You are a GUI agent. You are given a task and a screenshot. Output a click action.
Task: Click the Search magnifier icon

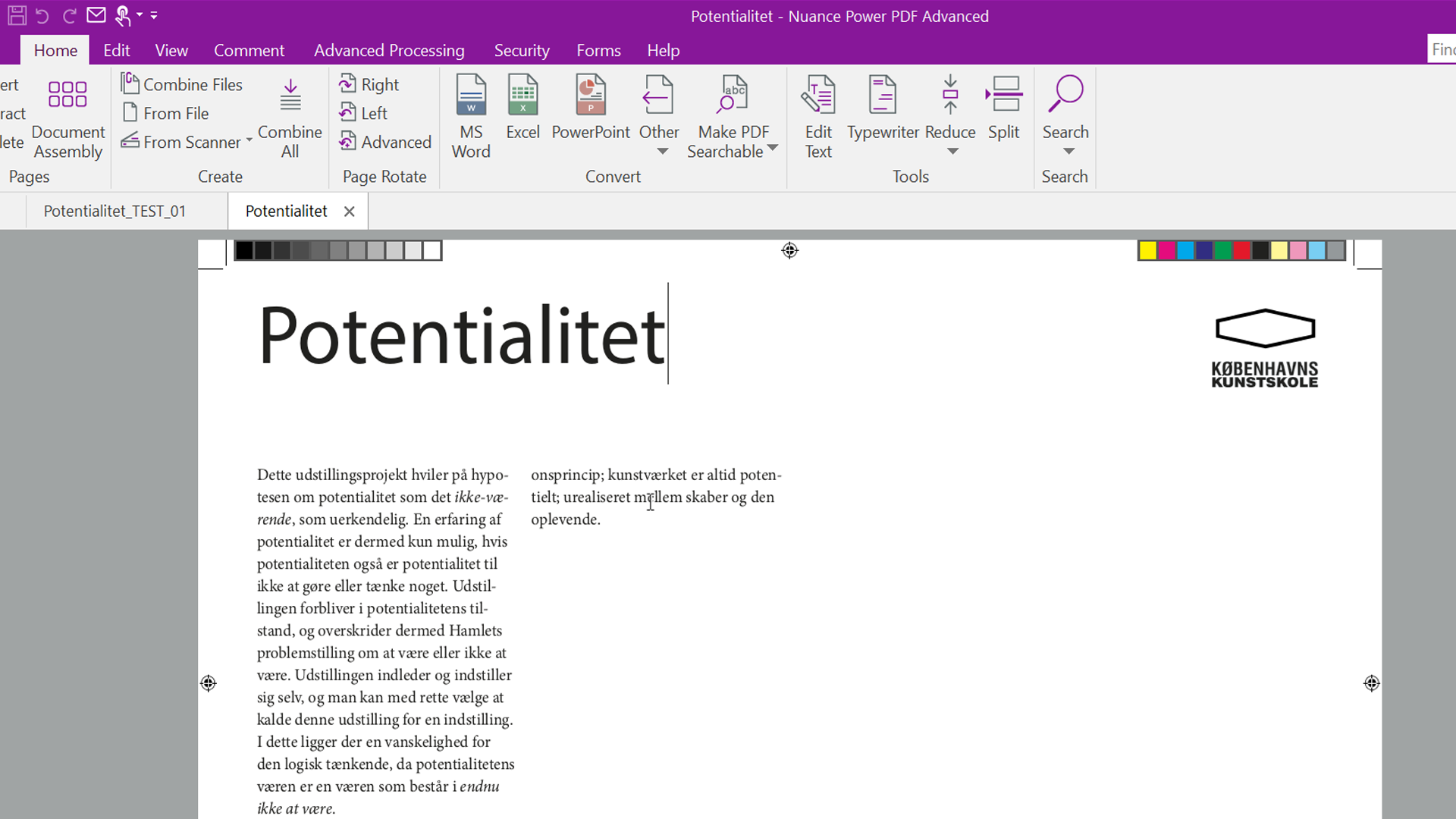[x=1065, y=96]
